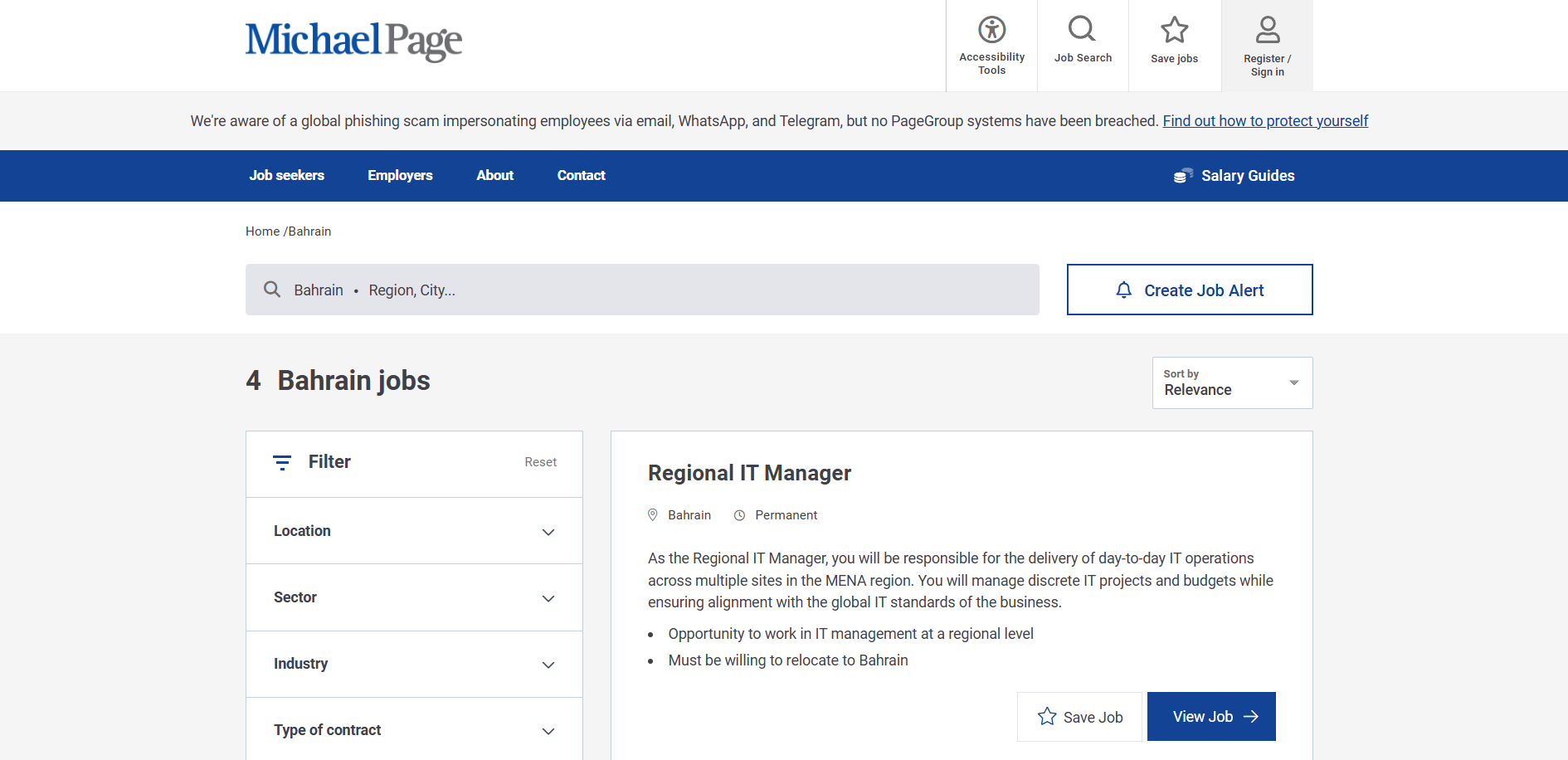The image size is (1568, 760).
Task: Follow 'Find out how to protect yourself' link
Action: (1265, 121)
